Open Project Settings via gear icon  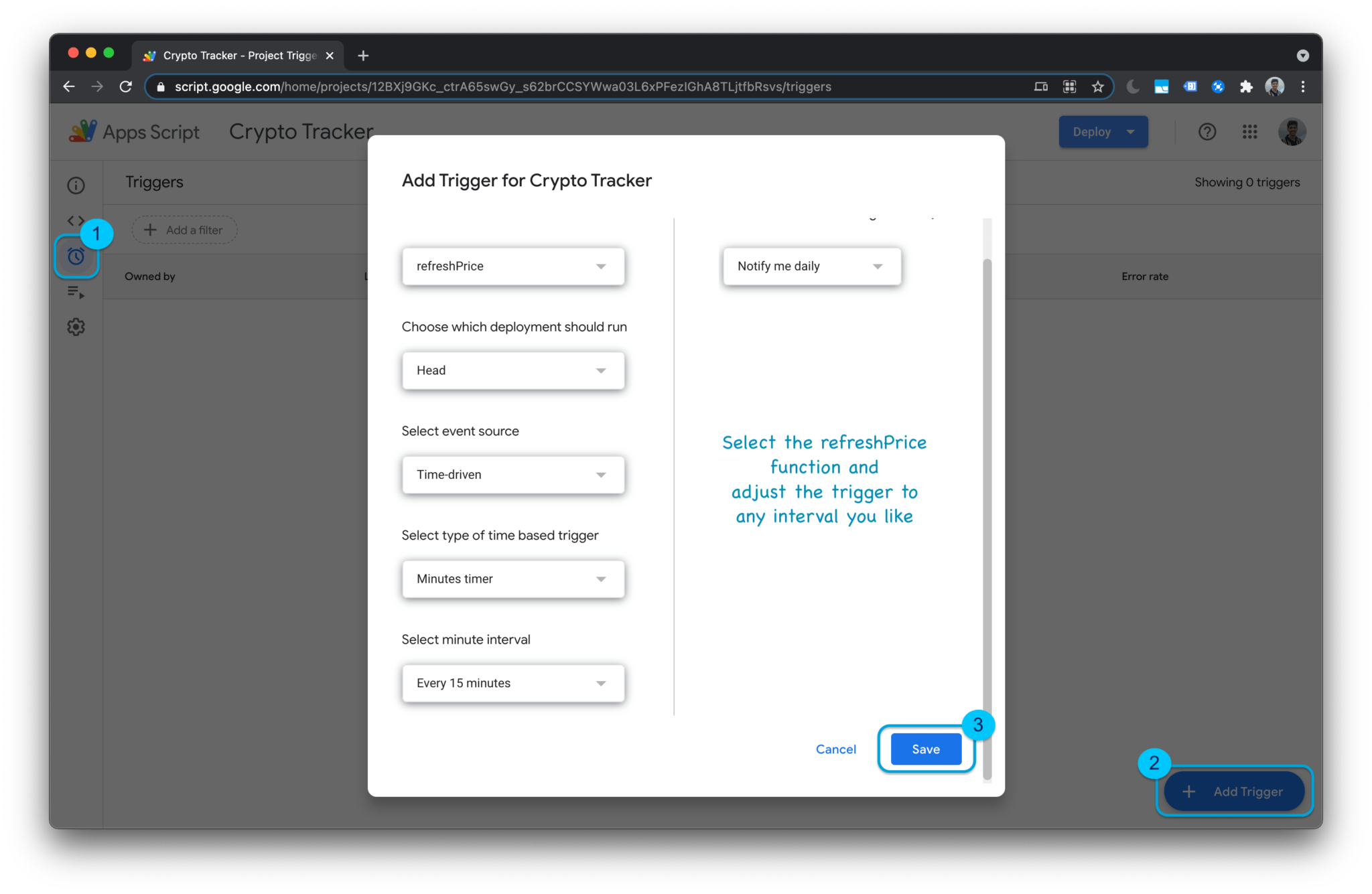[76, 327]
